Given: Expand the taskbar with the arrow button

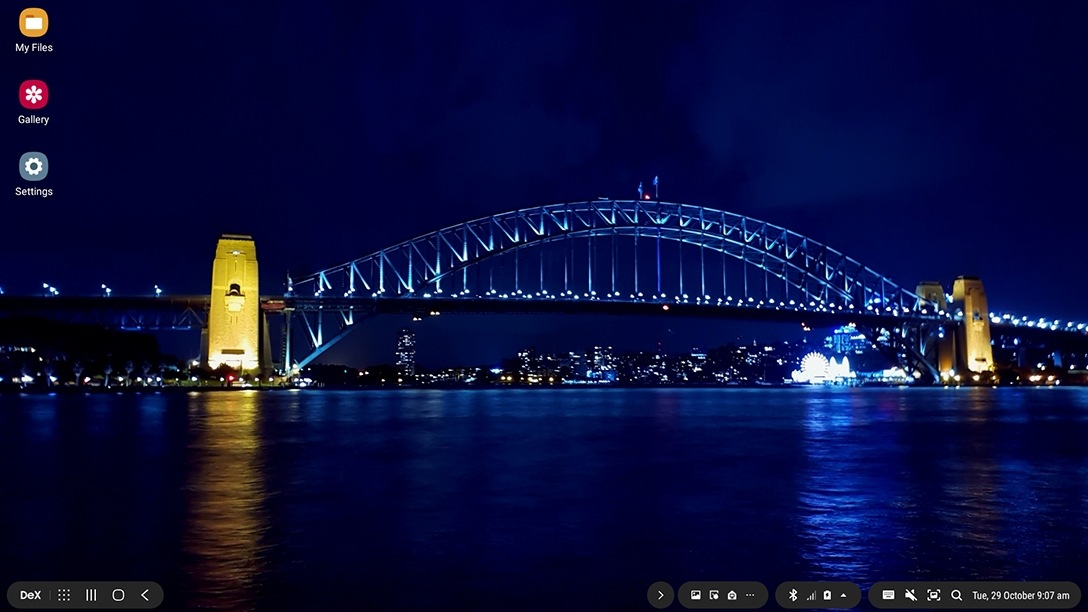Looking at the screenshot, I should pyautogui.click(x=661, y=594).
